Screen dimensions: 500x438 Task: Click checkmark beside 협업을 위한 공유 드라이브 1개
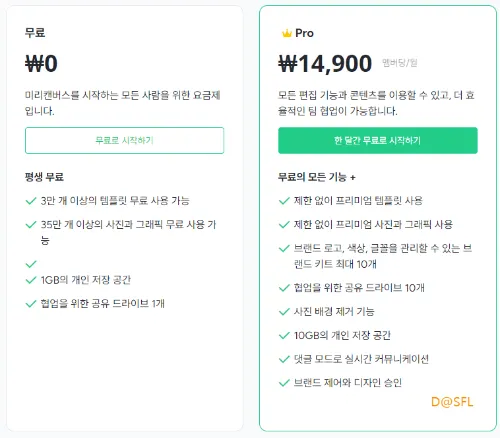pyautogui.click(x=31, y=304)
